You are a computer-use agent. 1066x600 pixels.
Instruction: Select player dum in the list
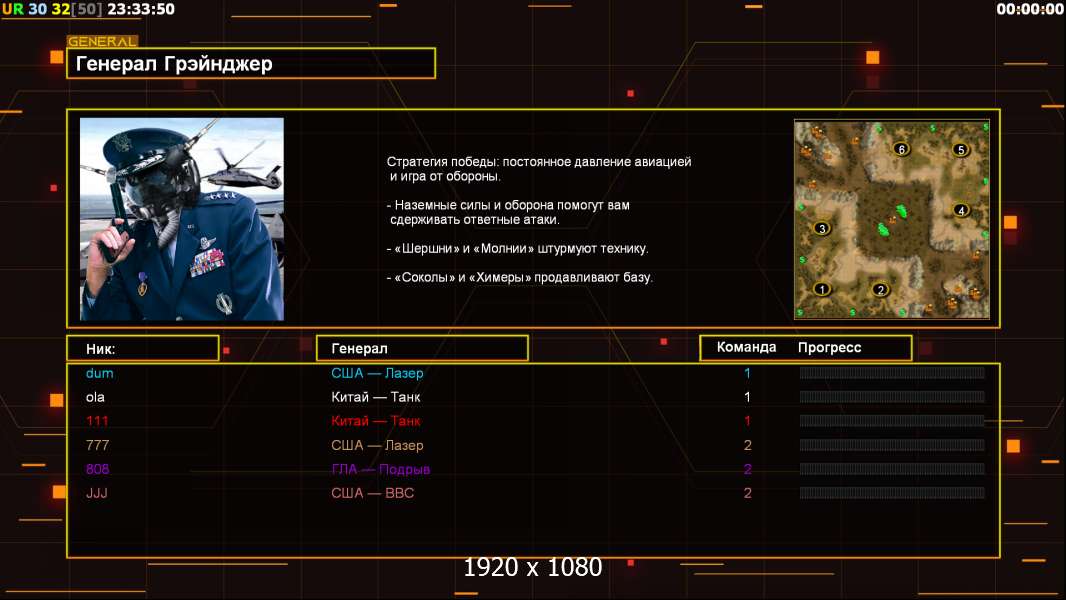(100, 373)
